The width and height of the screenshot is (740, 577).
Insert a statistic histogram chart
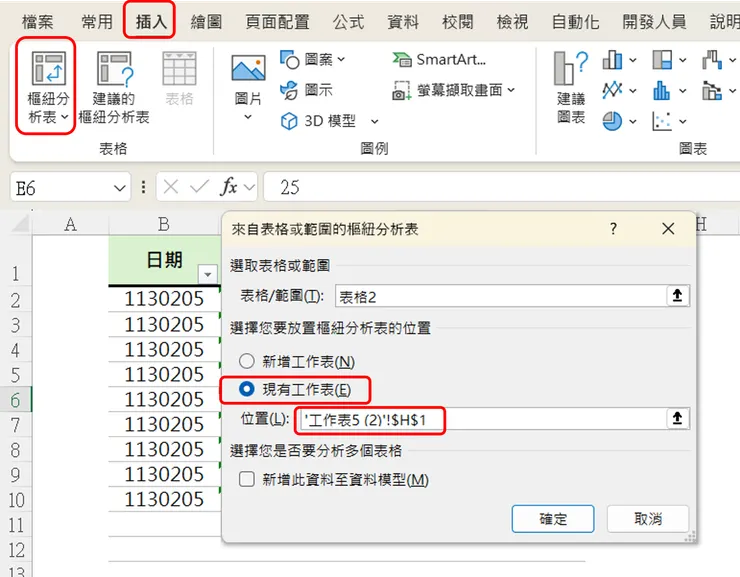point(662,90)
